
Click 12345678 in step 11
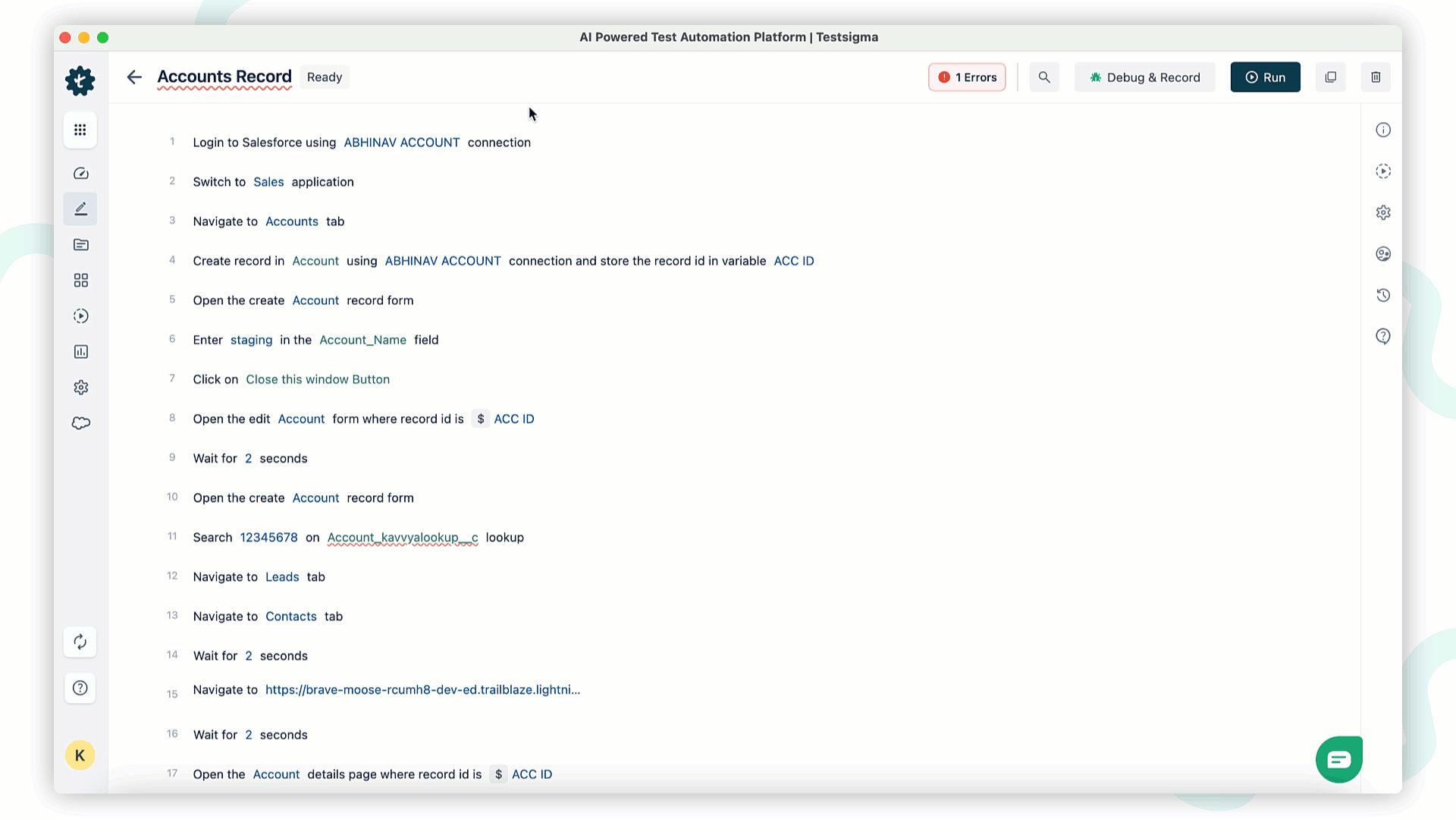coord(269,538)
